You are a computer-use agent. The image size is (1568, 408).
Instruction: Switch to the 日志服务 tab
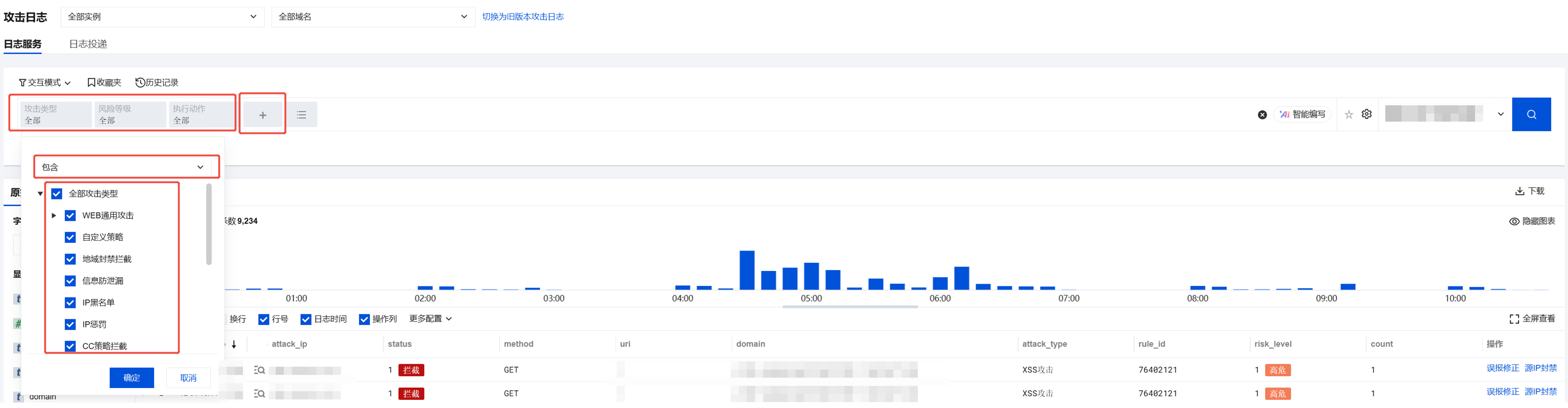coord(23,44)
